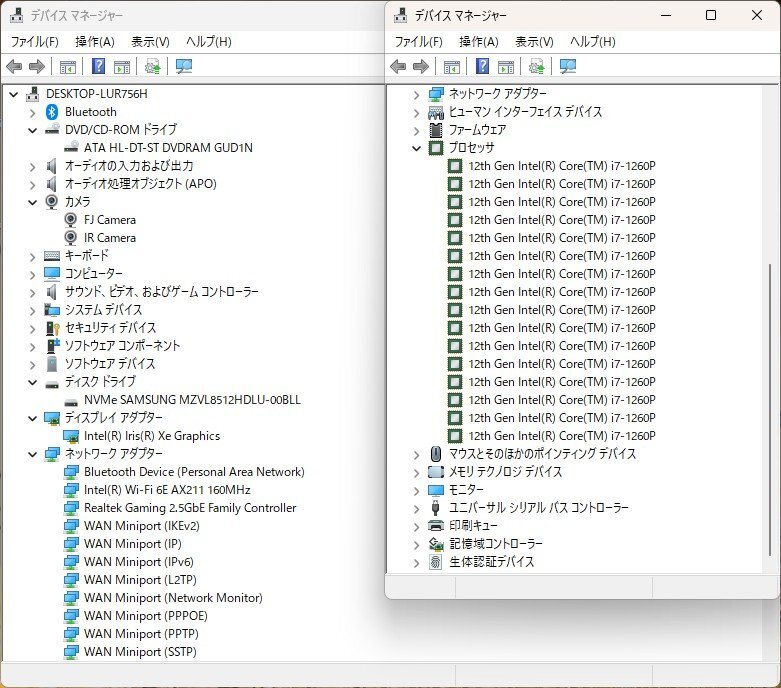Open ファイル(F) menu in the left window
781x688 pixels.
pos(34,42)
